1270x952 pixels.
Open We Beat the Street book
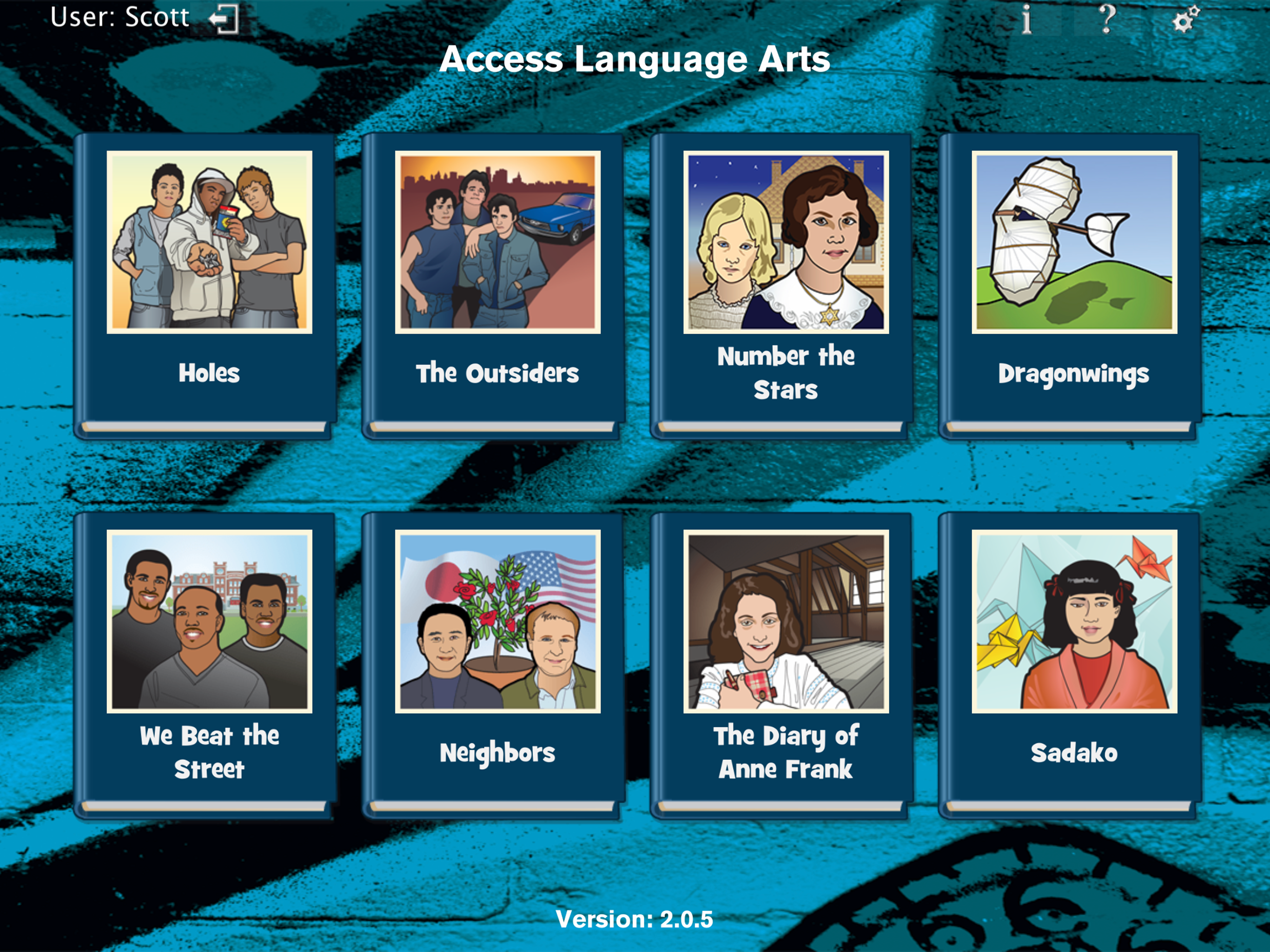point(205,667)
